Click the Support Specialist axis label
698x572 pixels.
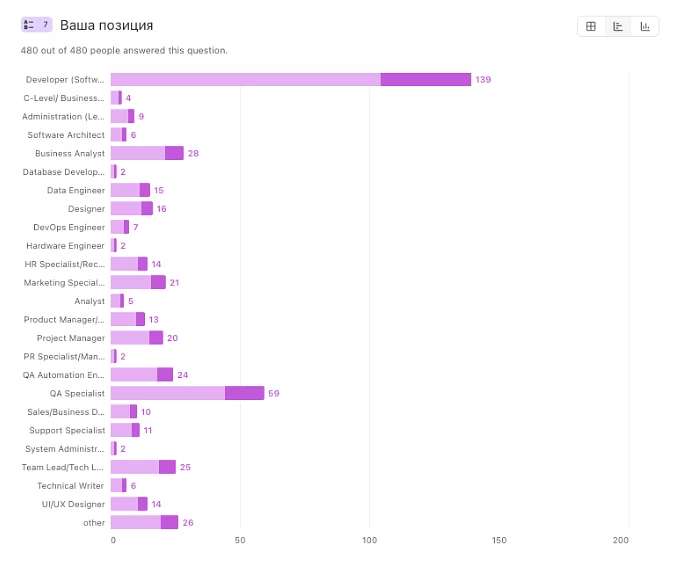(66, 430)
